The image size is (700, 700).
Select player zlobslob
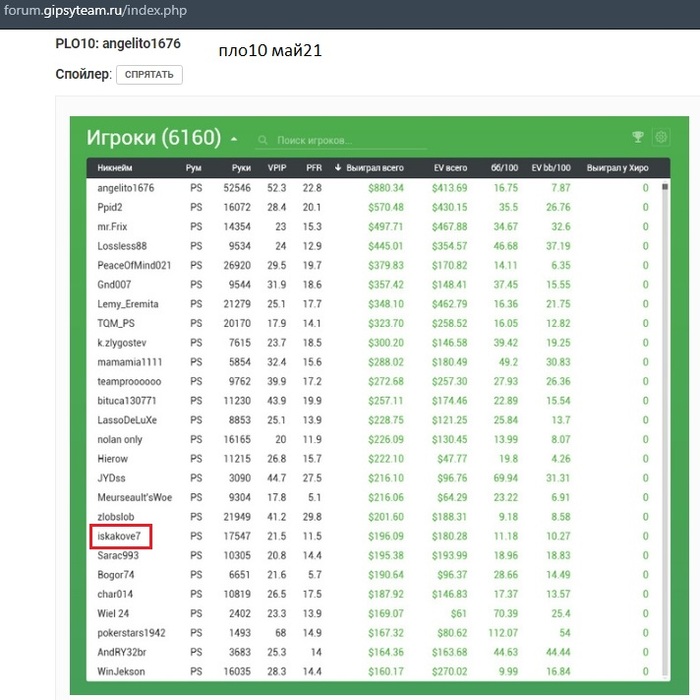tap(116, 517)
